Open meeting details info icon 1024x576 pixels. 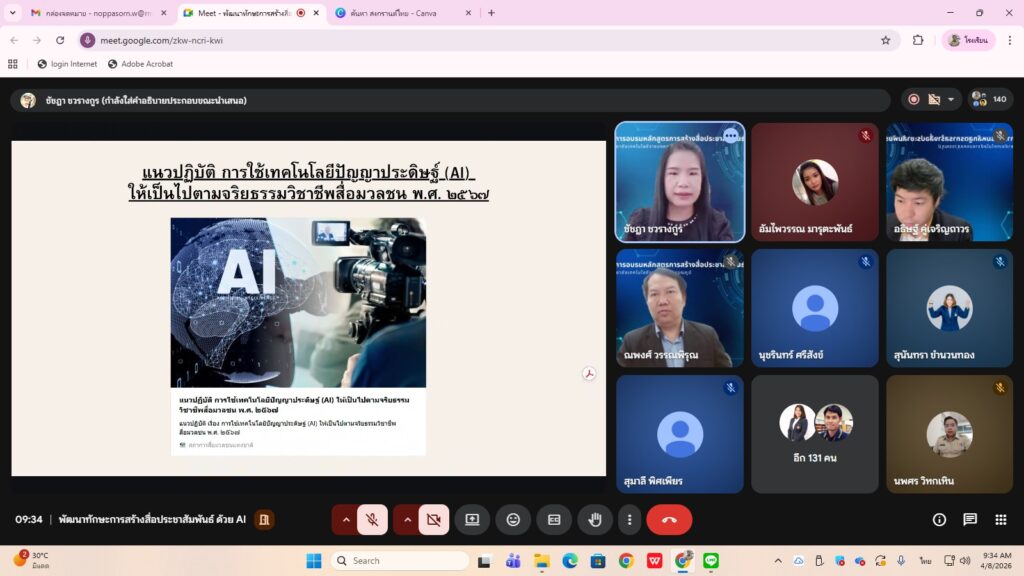tap(939, 520)
